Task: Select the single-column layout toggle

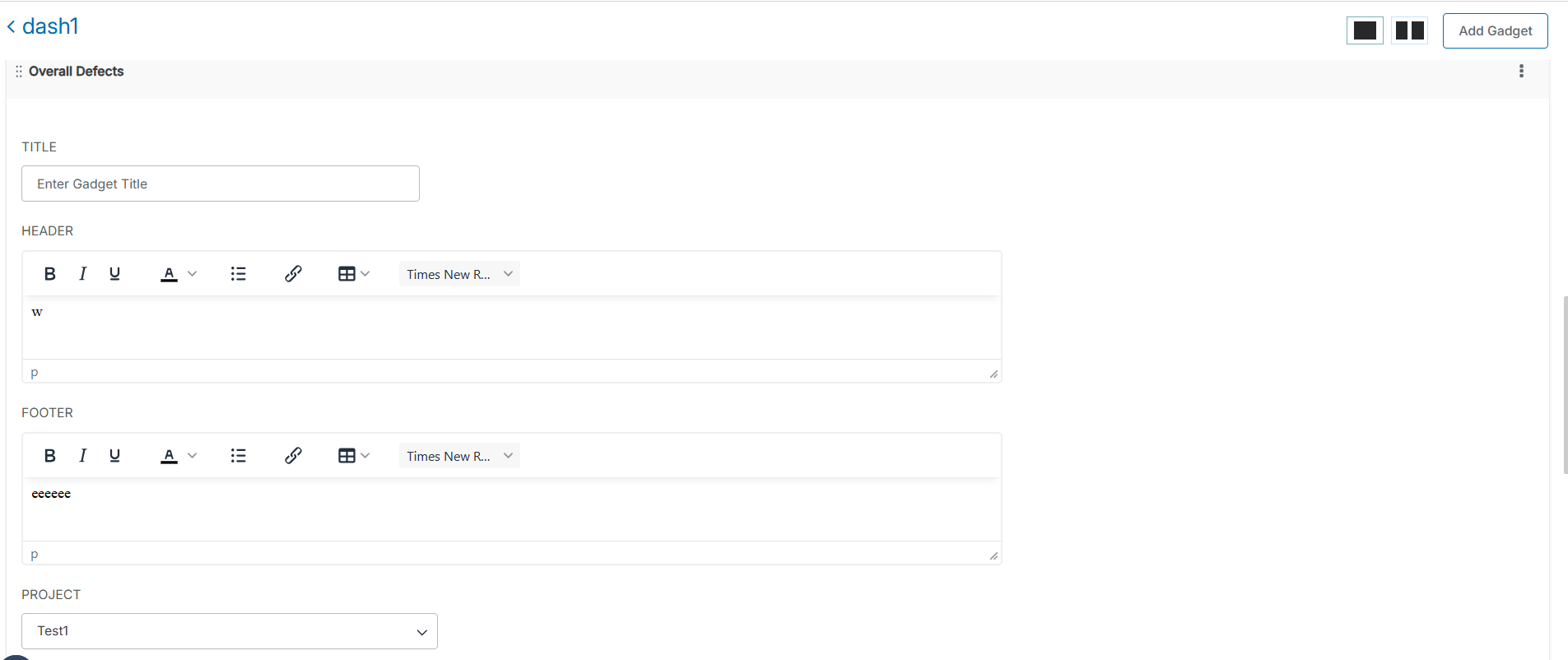Action: pos(1364,30)
